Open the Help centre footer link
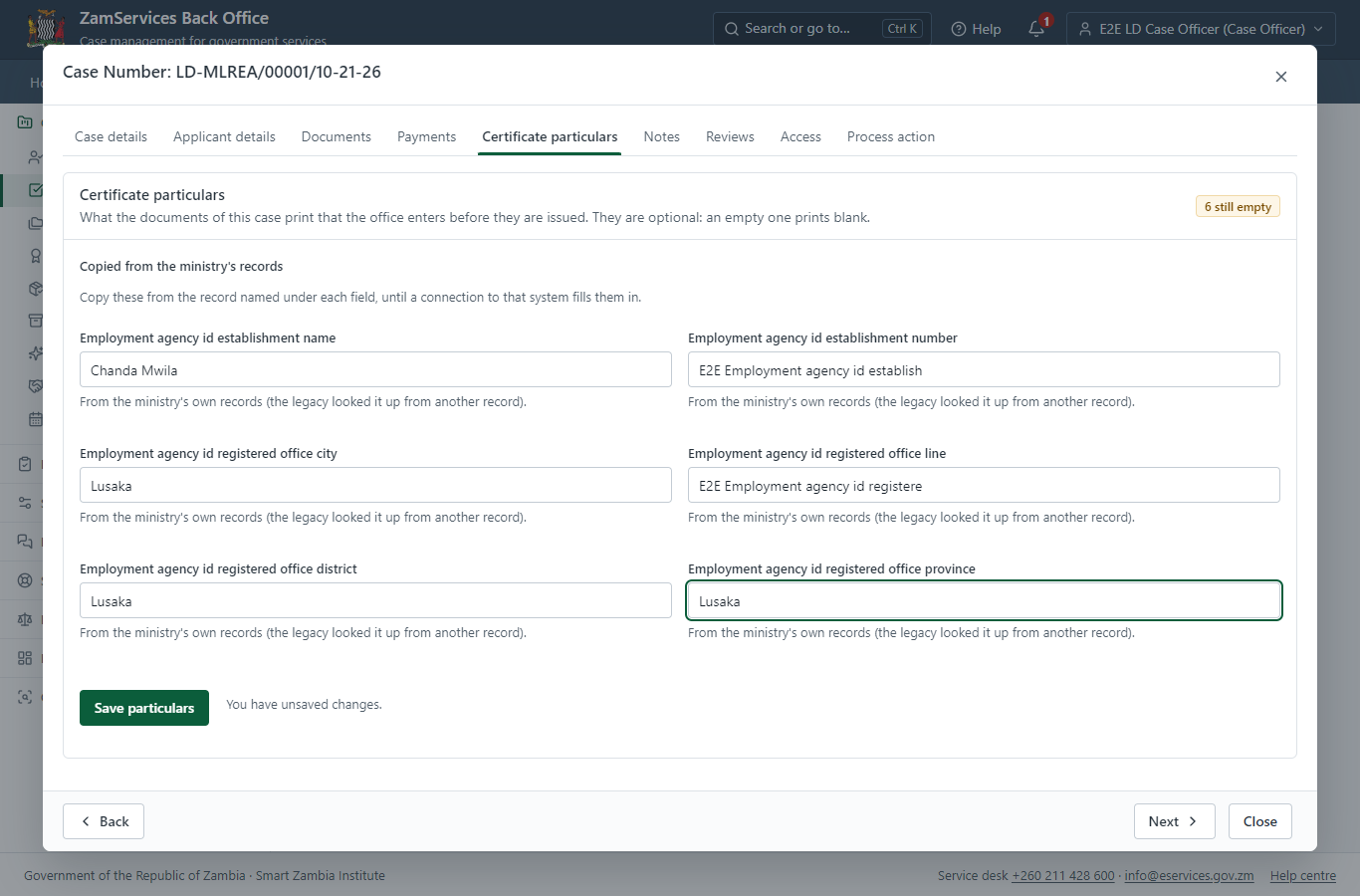 [x=1303, y=876]
